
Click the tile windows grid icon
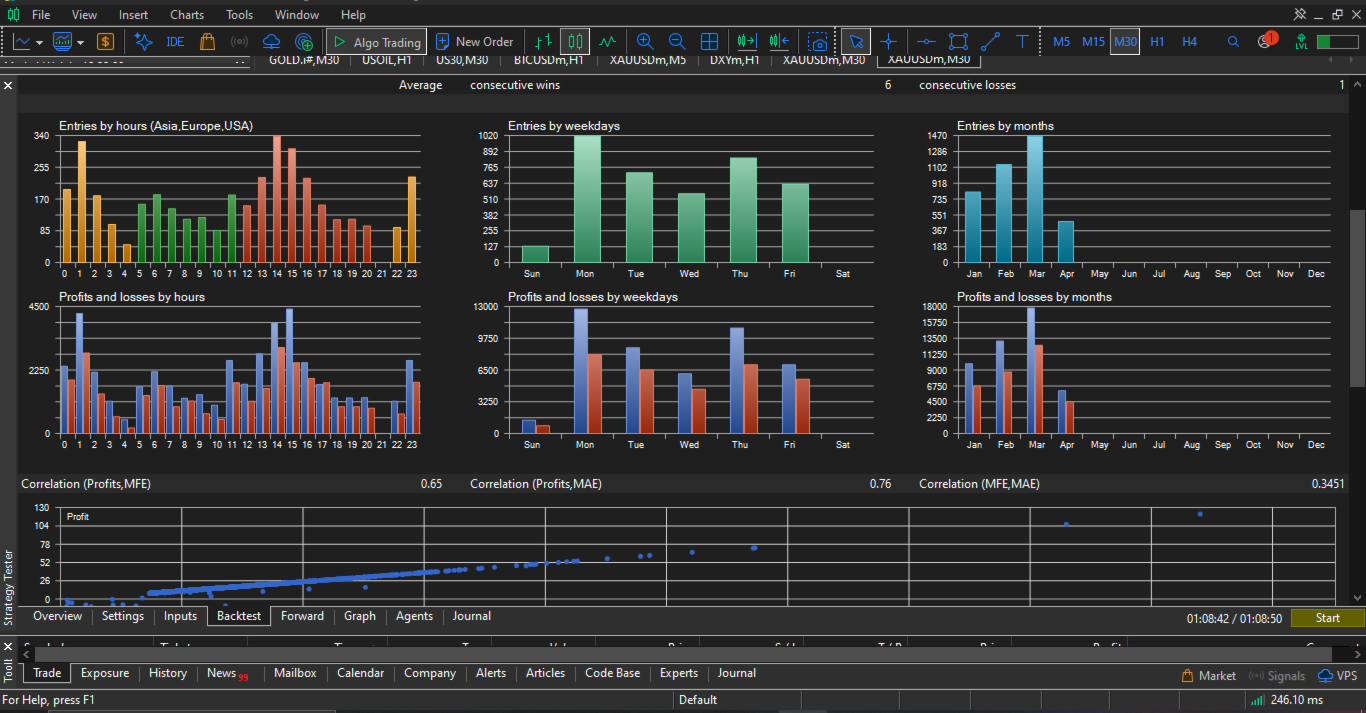pyautogui.click(x=709, y=42)
